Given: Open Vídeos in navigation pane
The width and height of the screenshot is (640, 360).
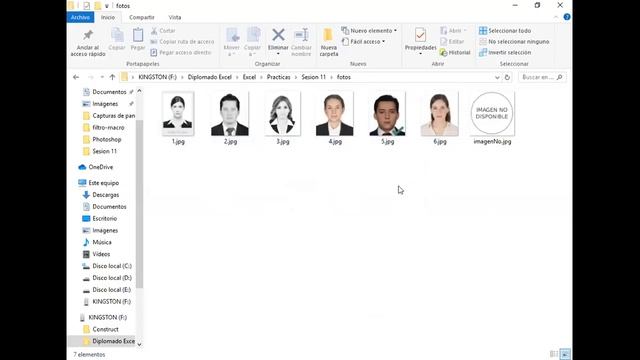Looking at the screenshot, I should click(x=96, y=254).
